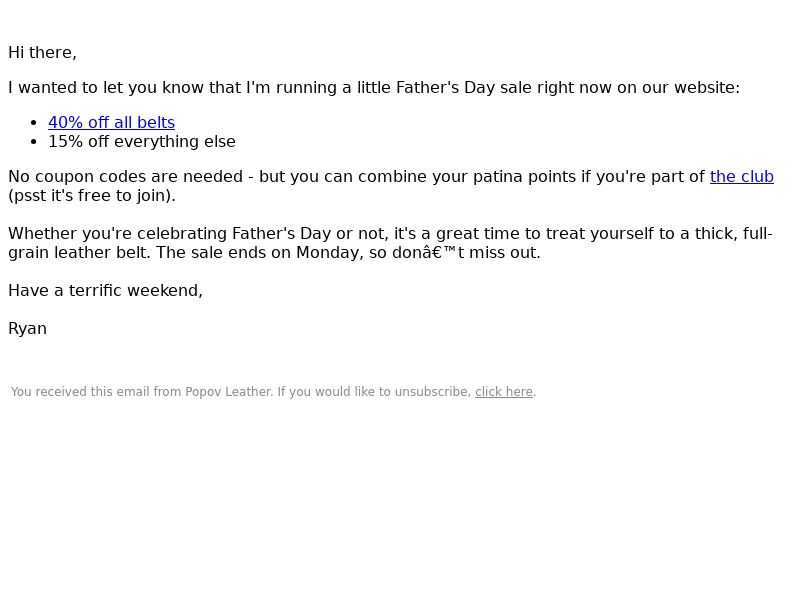This screenshot has height=600, width=800.
Task: Click 'If you would like to unsubscribe' footer text
Action: (374, 392)
